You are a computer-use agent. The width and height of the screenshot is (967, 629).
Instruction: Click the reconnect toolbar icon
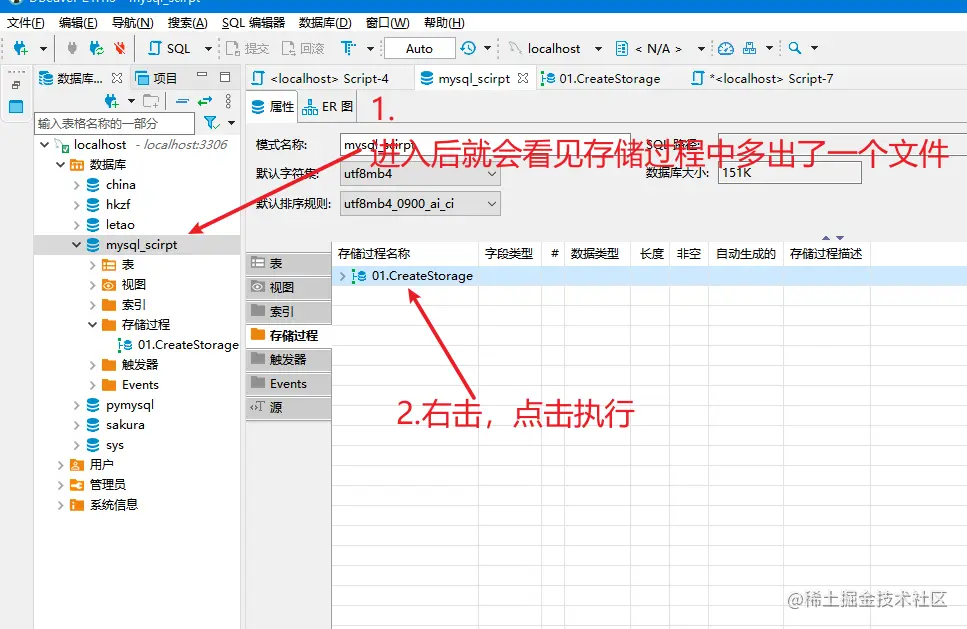[x=96, y=48]
